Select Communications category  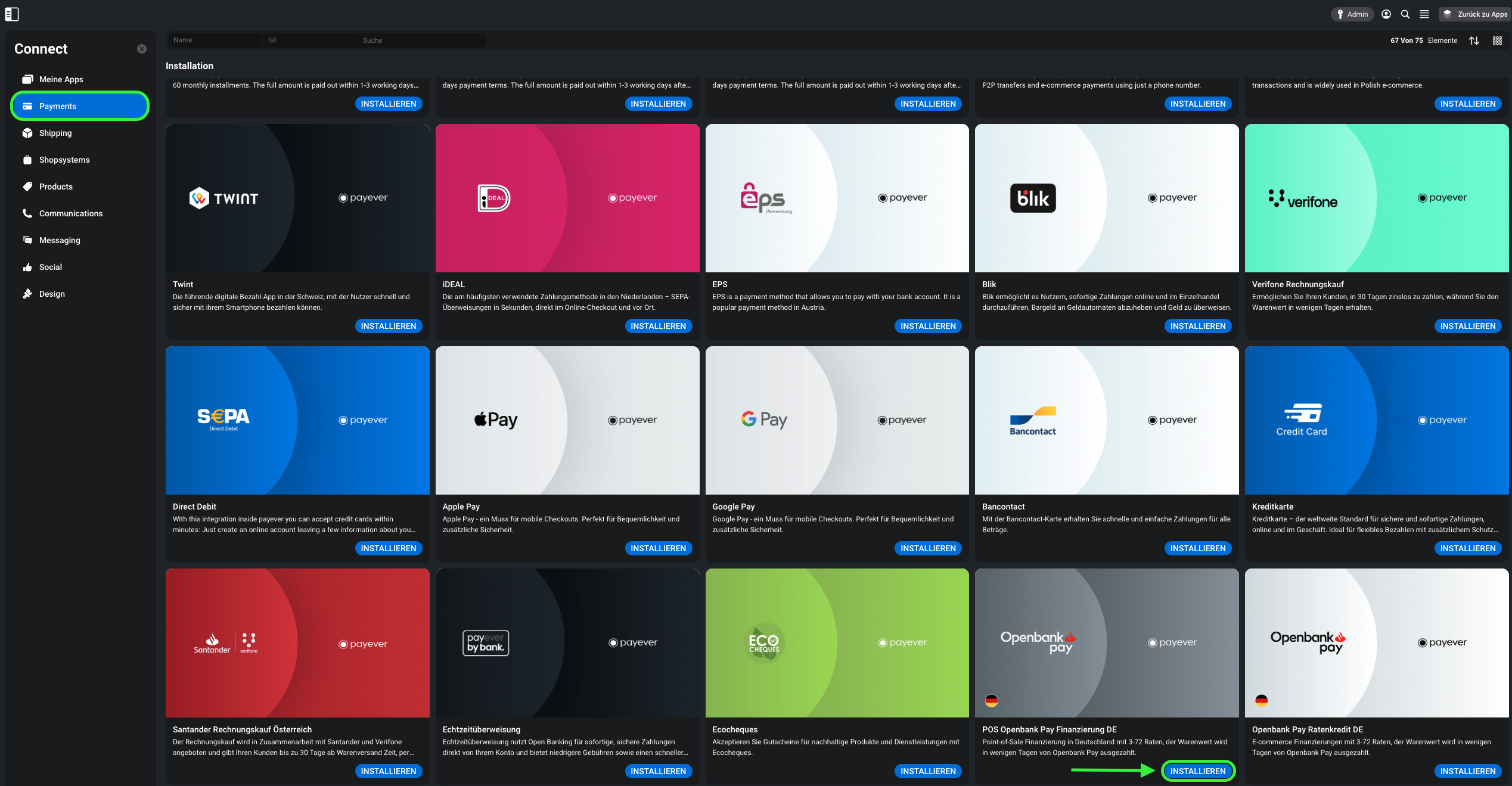pyautogui.click(x=80, y=213)
